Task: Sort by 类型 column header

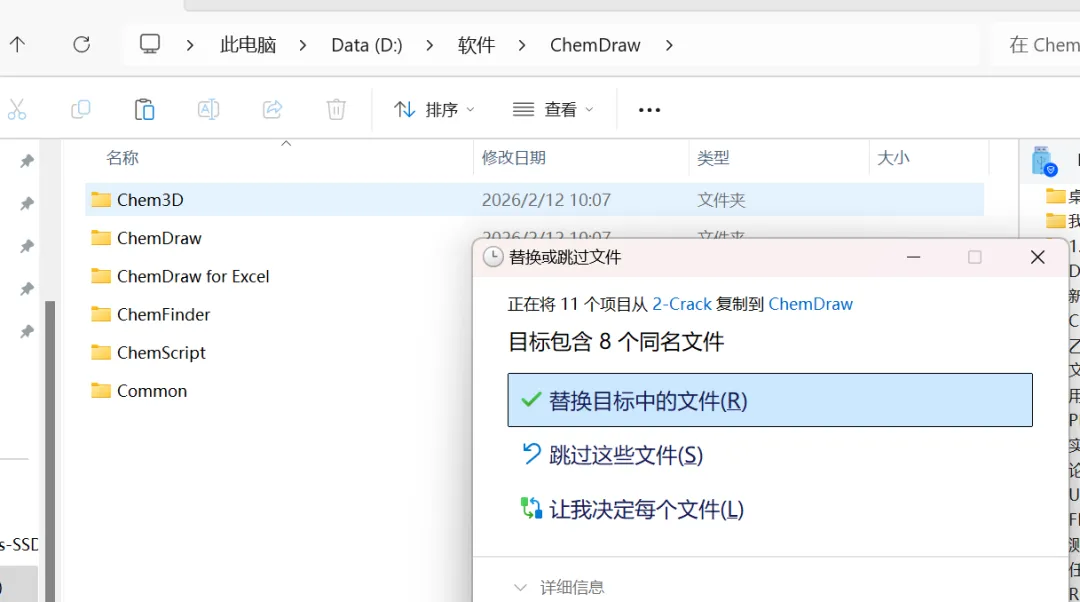Action: coord(713,158)
